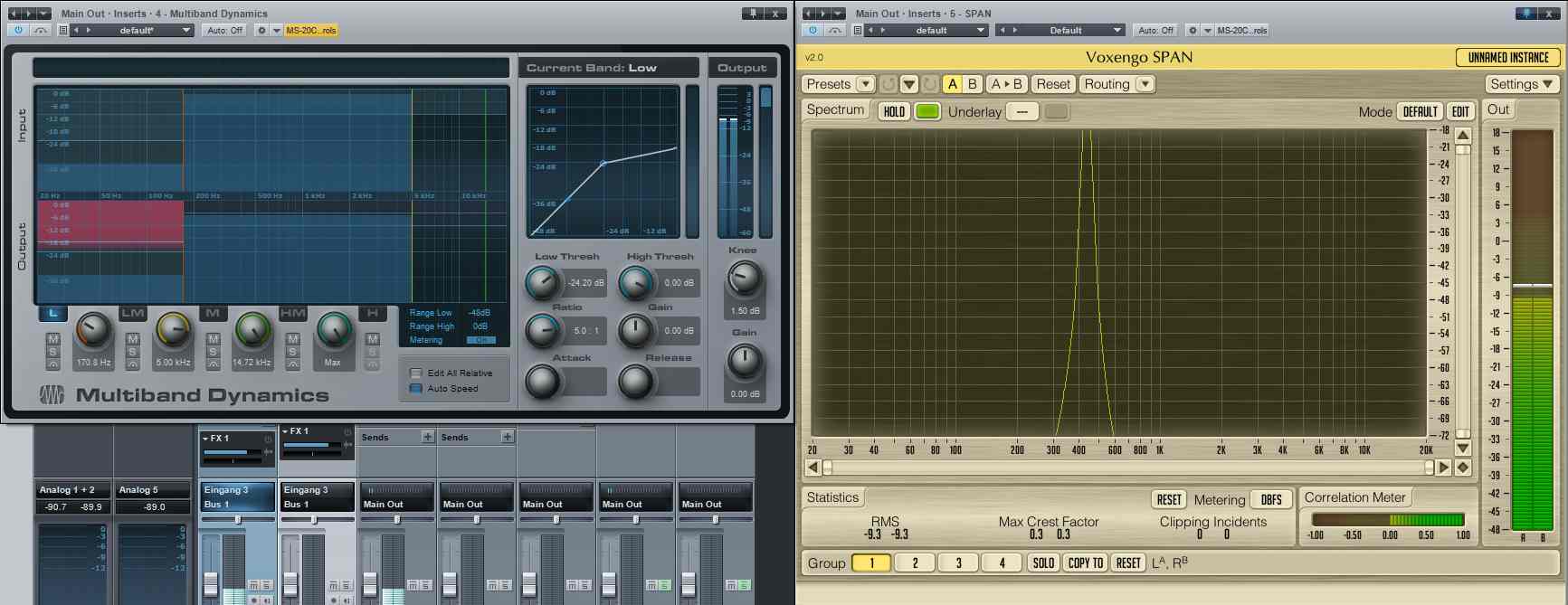Solo the Mid band

click(213, 351)
